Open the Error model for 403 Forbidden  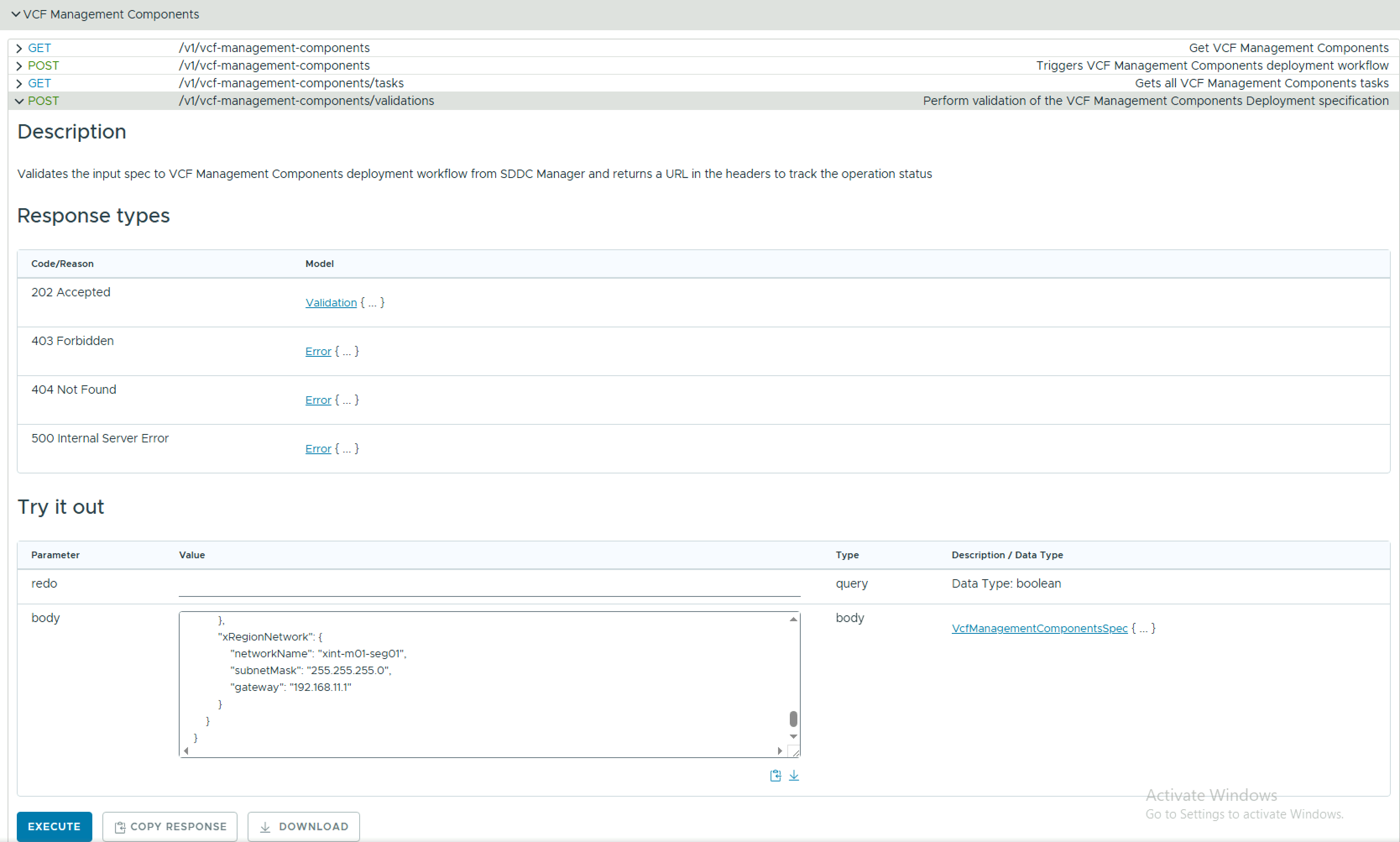pos(318,351)
